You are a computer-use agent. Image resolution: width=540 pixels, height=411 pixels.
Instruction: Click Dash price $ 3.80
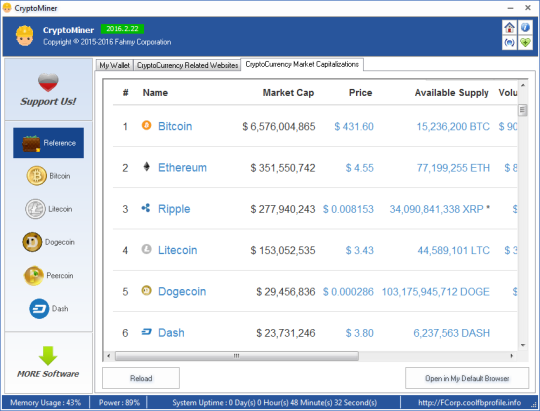pos(360,333)
